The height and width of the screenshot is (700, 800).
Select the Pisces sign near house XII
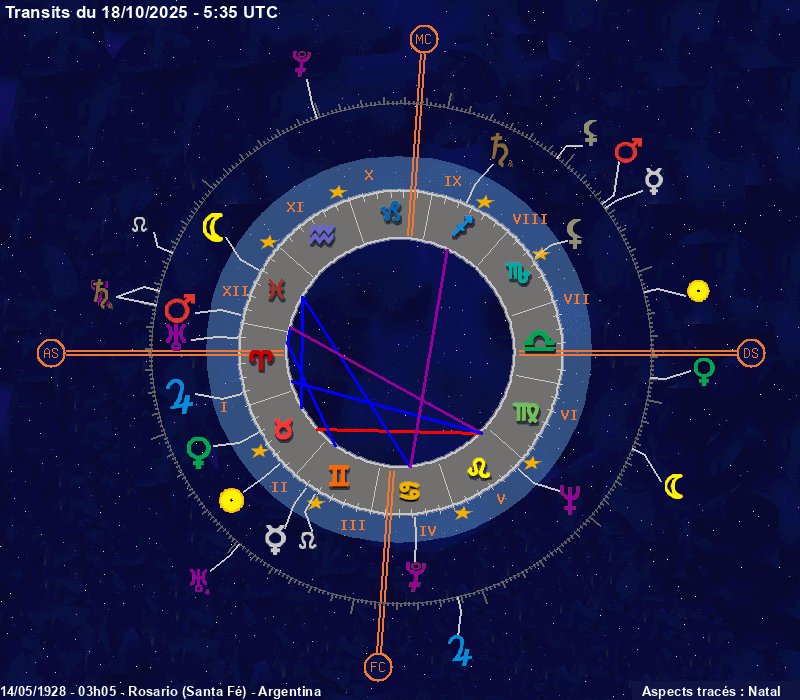[x=276, y=289]
